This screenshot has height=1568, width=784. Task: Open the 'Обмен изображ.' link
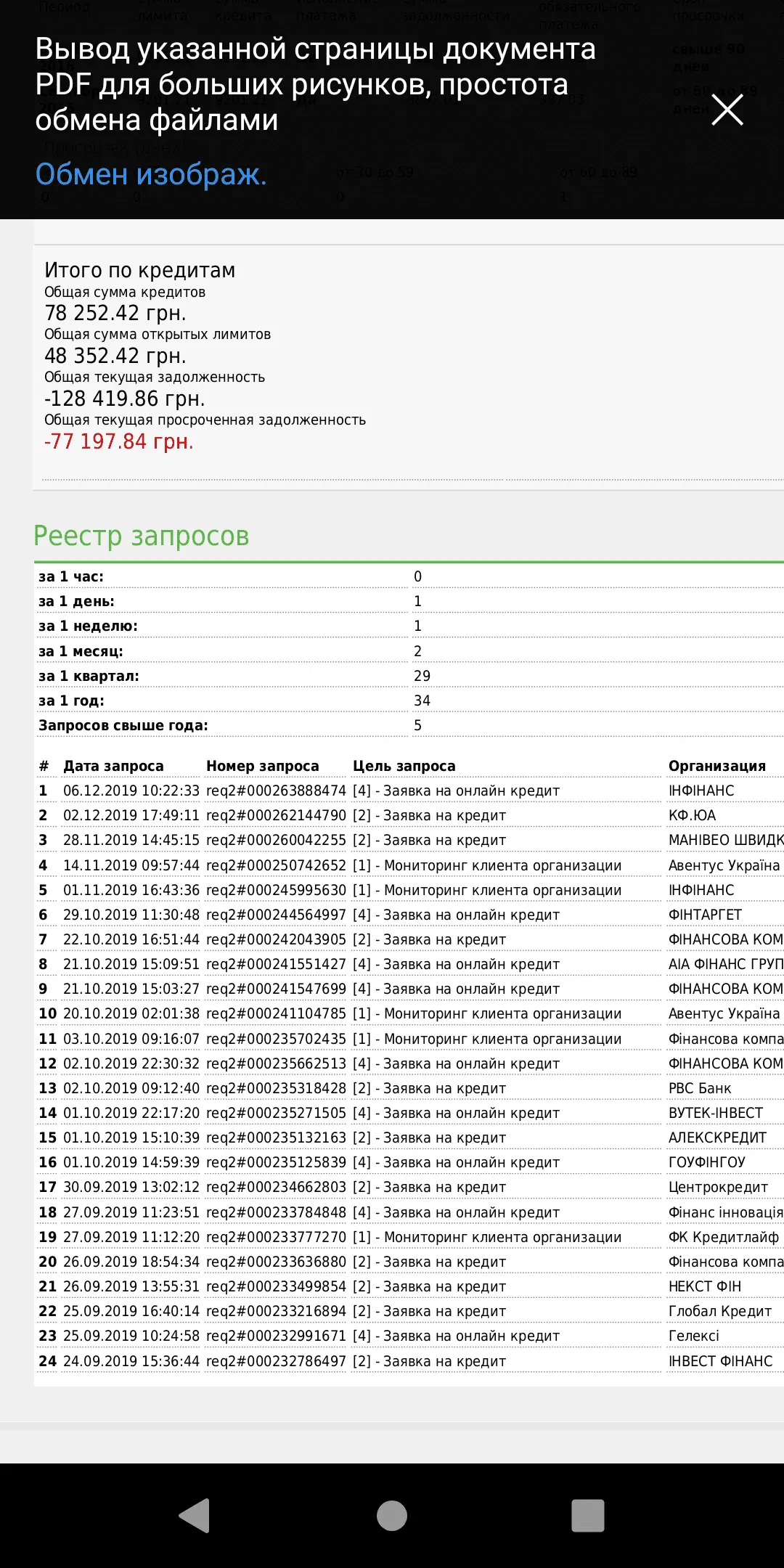tap(151, 174)
